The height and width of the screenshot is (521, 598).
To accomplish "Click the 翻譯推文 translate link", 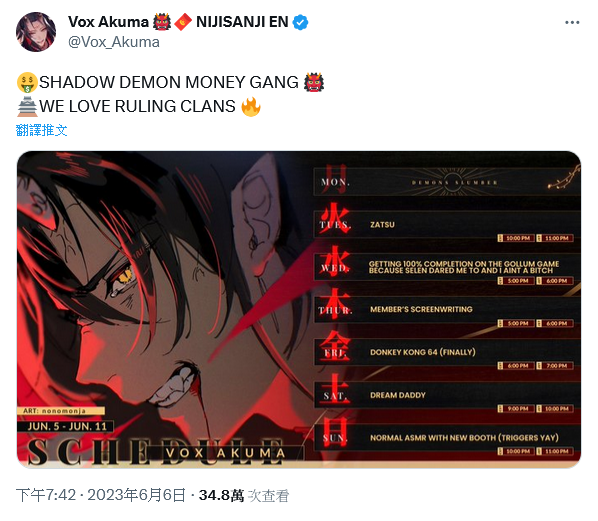I will (x=42, y=130).
